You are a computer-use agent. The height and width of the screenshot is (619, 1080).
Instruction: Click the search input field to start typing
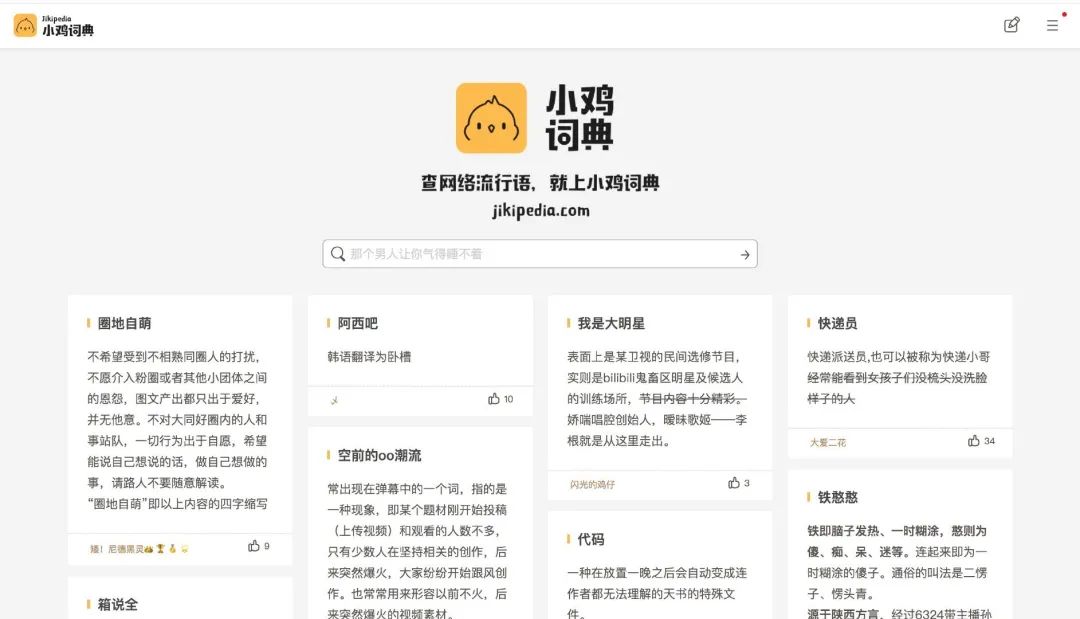pyautogui.click(x=540, y=254)
